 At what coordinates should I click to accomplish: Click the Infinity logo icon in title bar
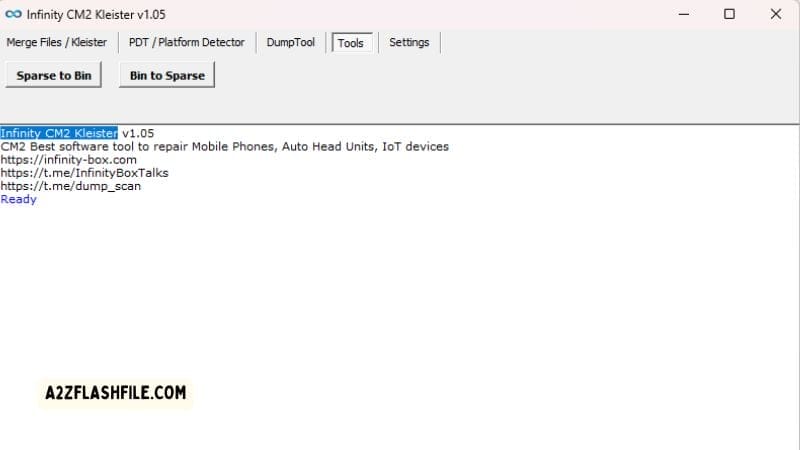[13, 14]
